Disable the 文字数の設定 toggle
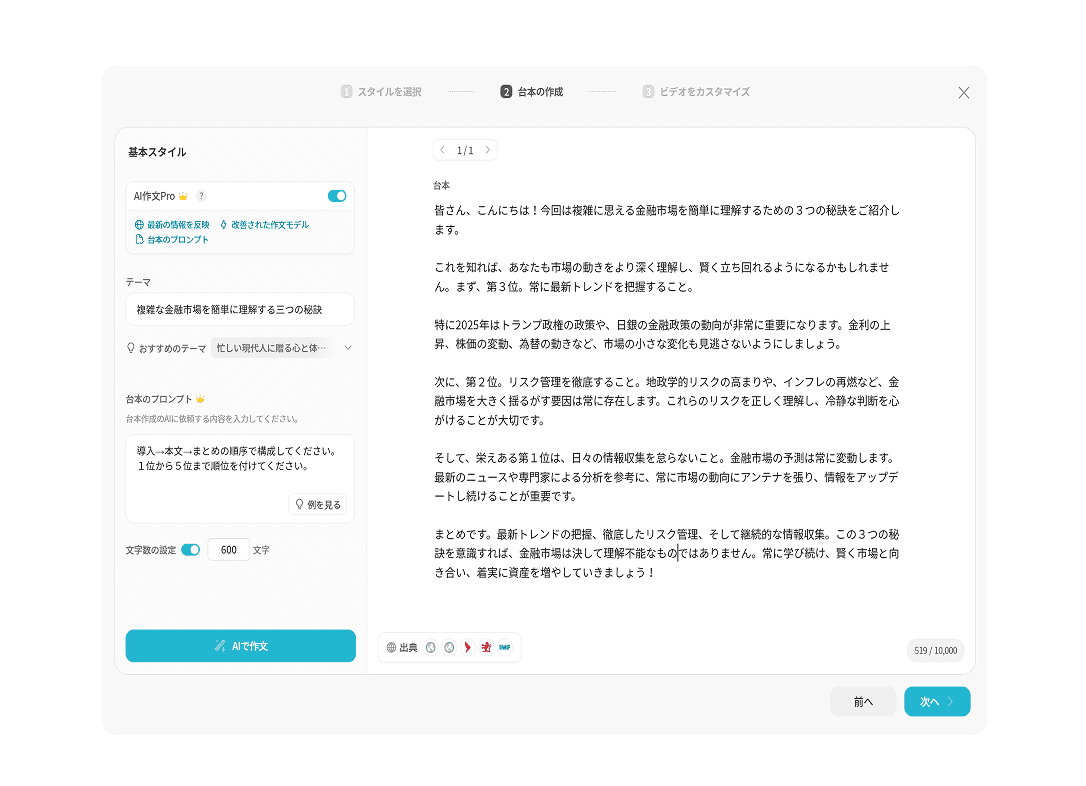 tap(190, 550)
